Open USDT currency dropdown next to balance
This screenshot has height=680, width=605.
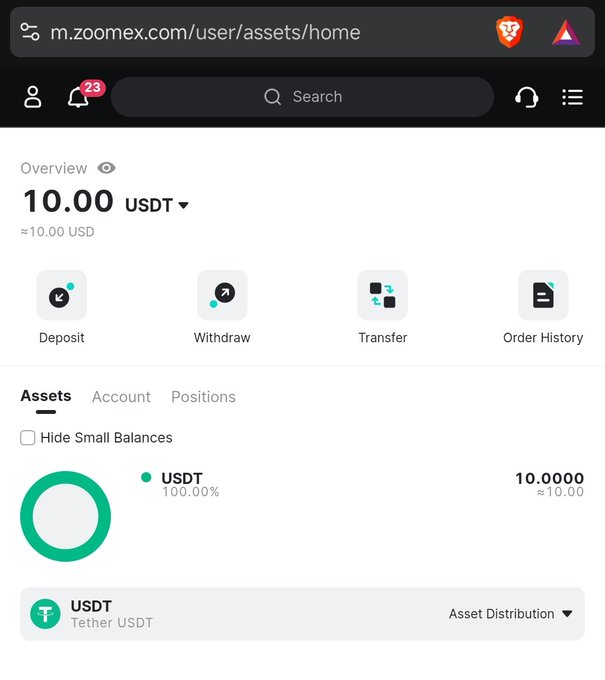click(157, 205)
